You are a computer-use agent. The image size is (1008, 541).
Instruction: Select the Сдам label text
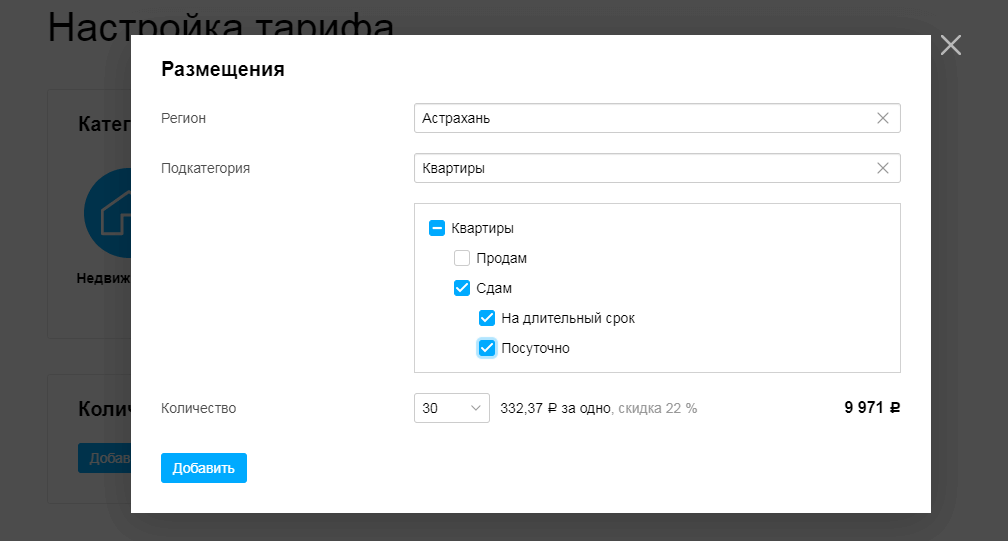pyautogui.click(x=494, y=288)
